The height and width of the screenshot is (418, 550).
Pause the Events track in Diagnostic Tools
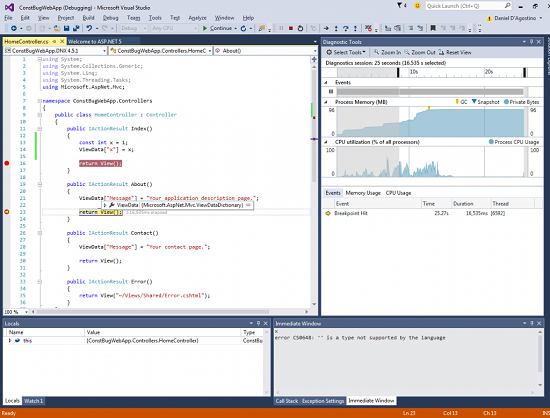[330, 92]
